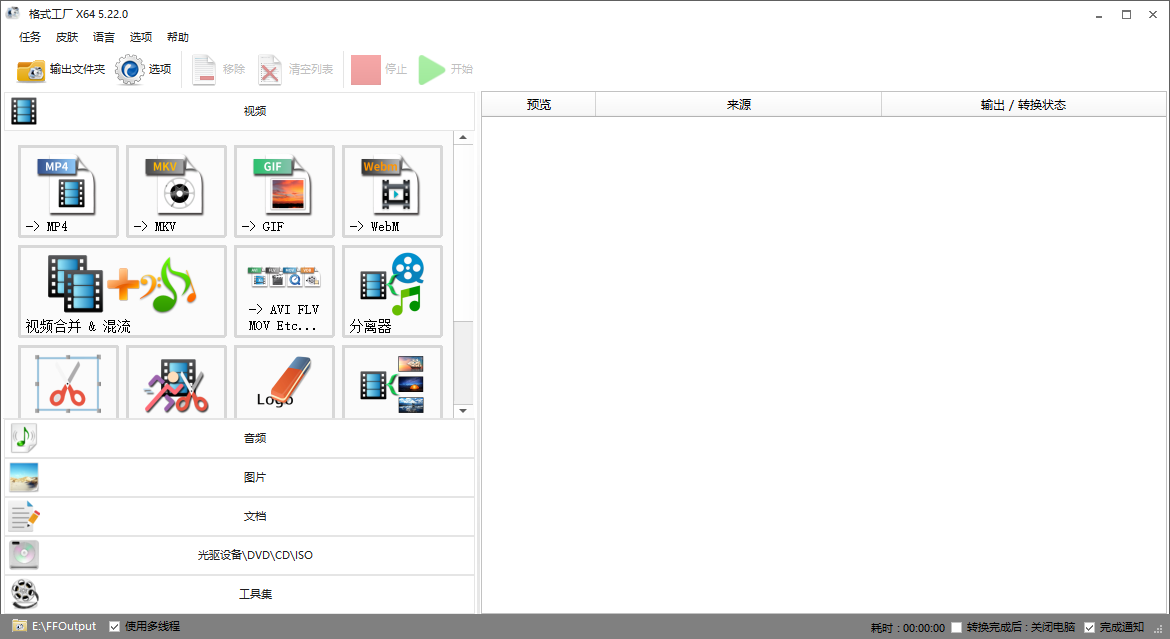This screenshot has width=1170, height=639.
Task: Open 视频合并 & 混流 tool
Action: pyautogui.click(x=120, y=291)
